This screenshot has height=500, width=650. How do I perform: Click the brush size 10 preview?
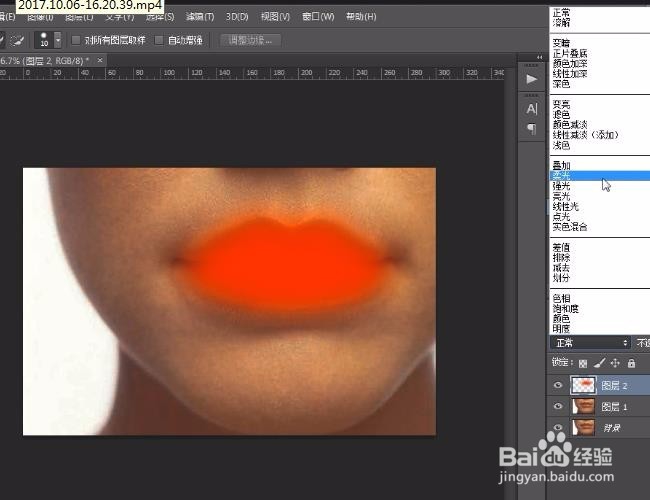(44, 40)
